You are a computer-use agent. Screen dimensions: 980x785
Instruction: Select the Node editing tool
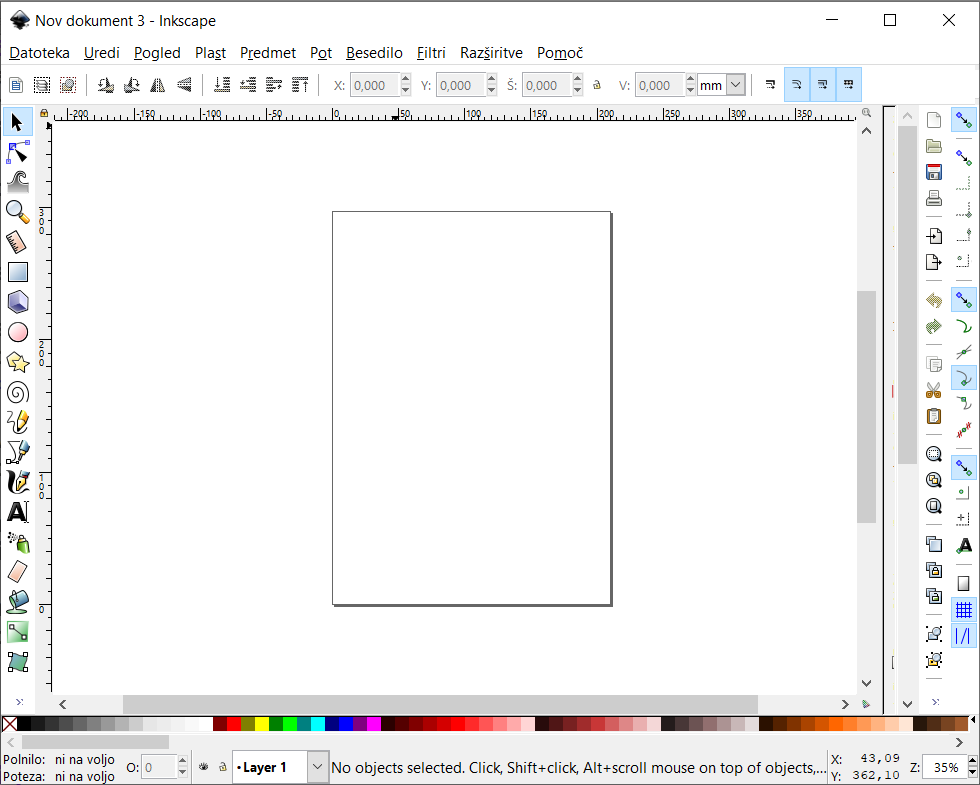coord(18,152)
